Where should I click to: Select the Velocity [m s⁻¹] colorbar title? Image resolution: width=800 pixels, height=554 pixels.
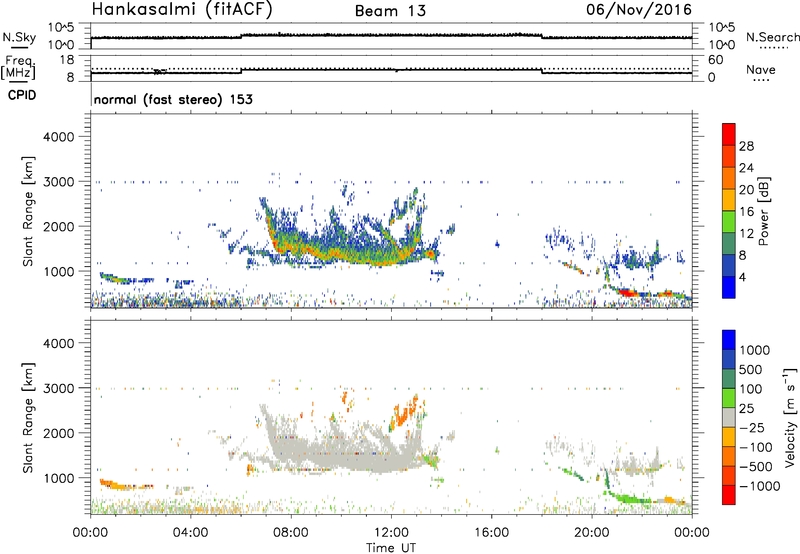[790, 417]
